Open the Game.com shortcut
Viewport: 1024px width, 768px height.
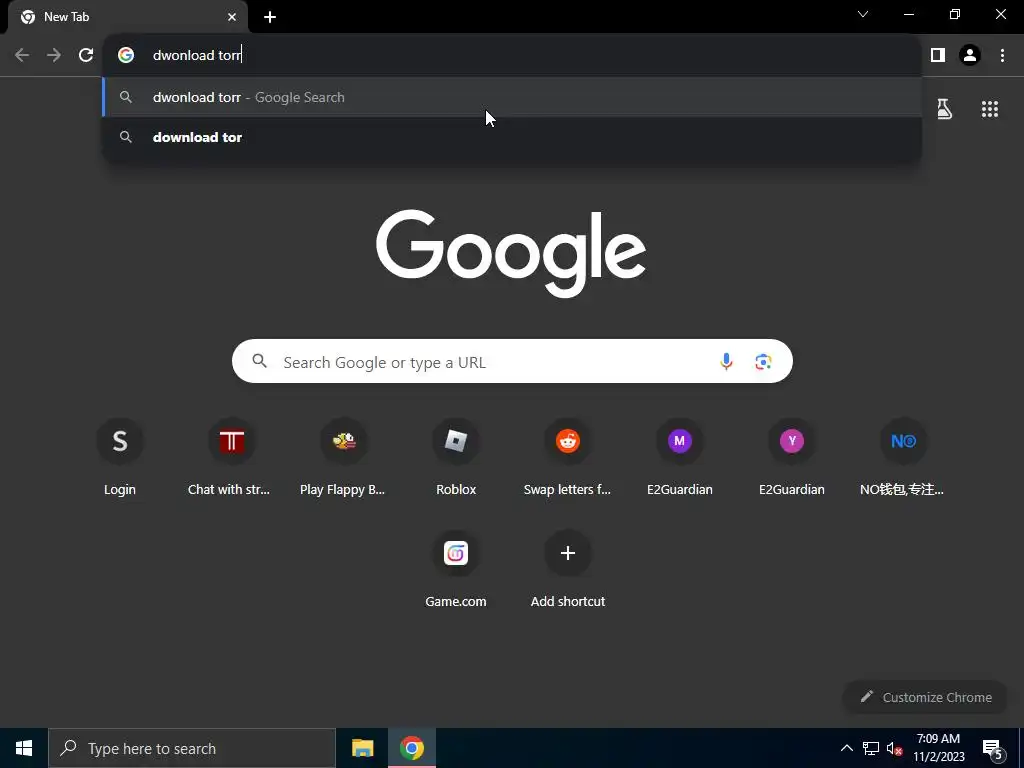tap(456, 569)
